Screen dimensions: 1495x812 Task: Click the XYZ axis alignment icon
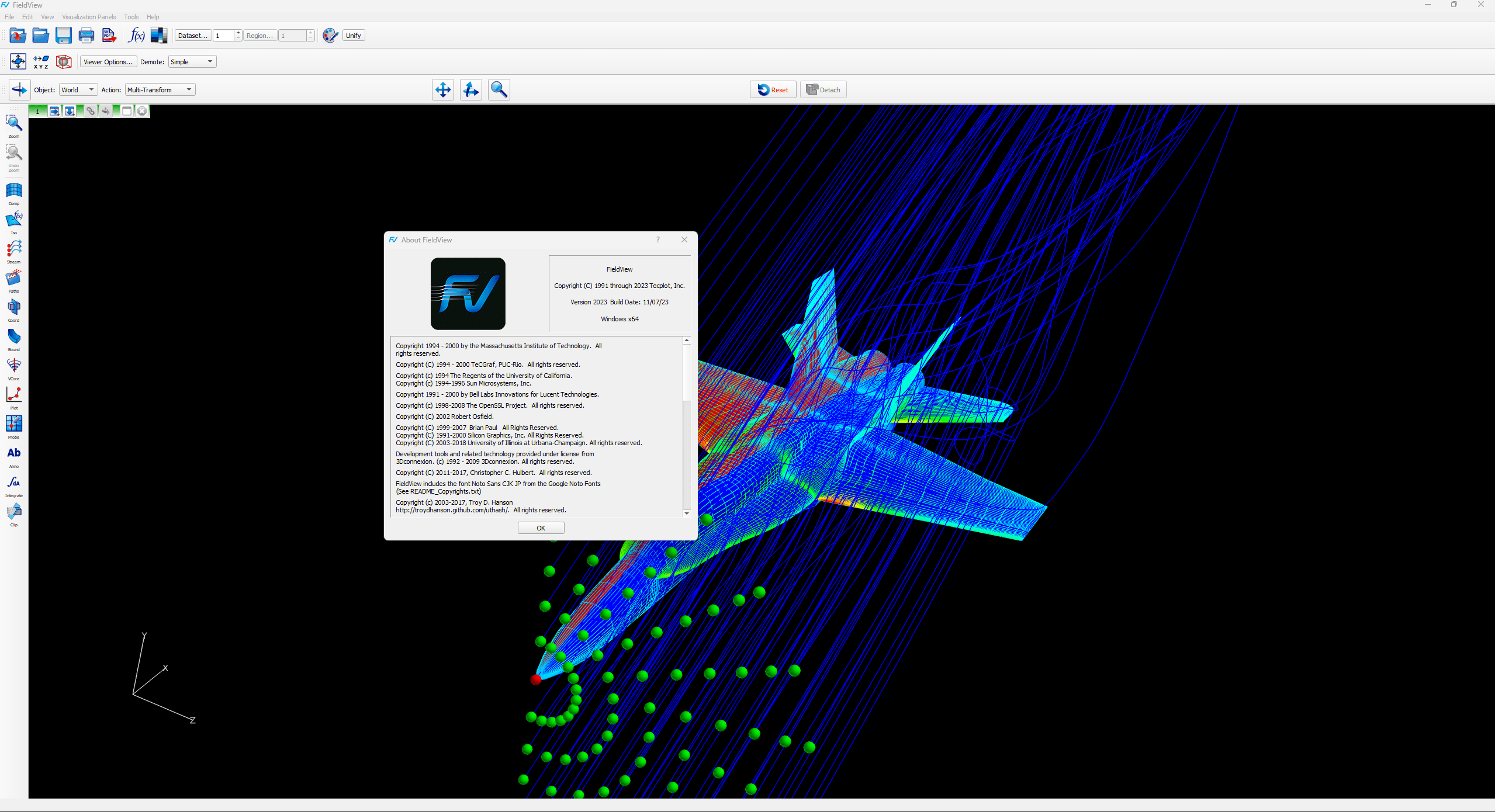(41, 61)
